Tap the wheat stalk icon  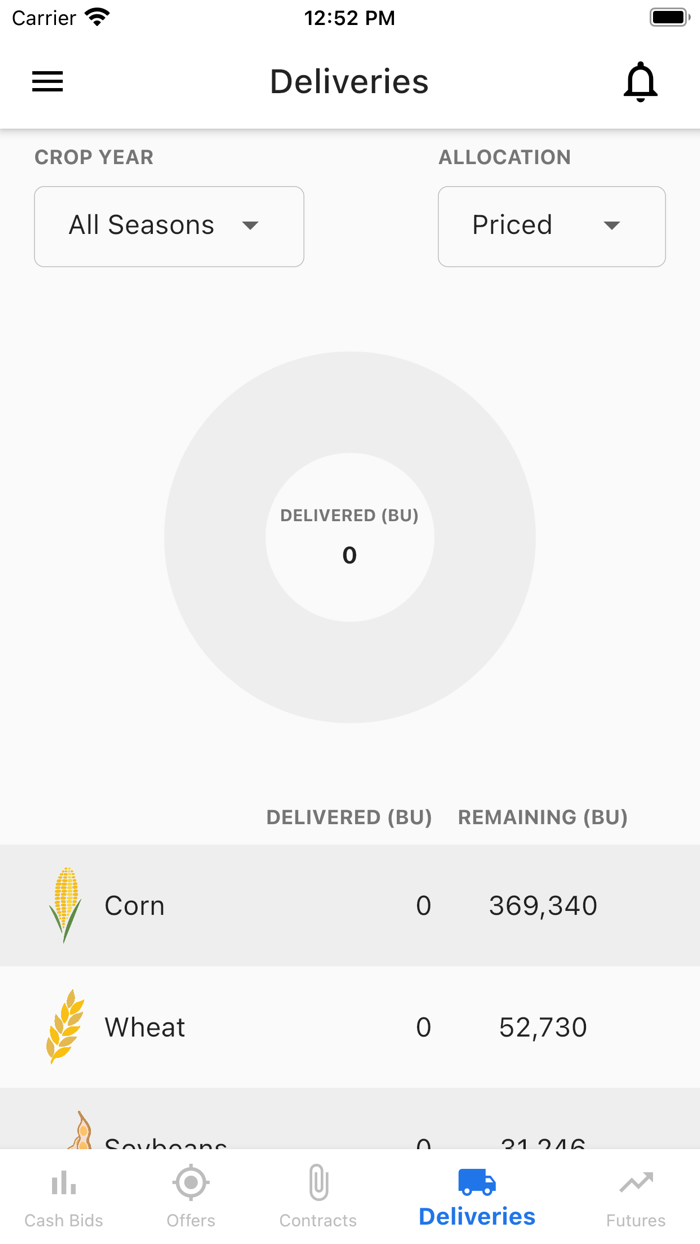[x=65, y=1026]
